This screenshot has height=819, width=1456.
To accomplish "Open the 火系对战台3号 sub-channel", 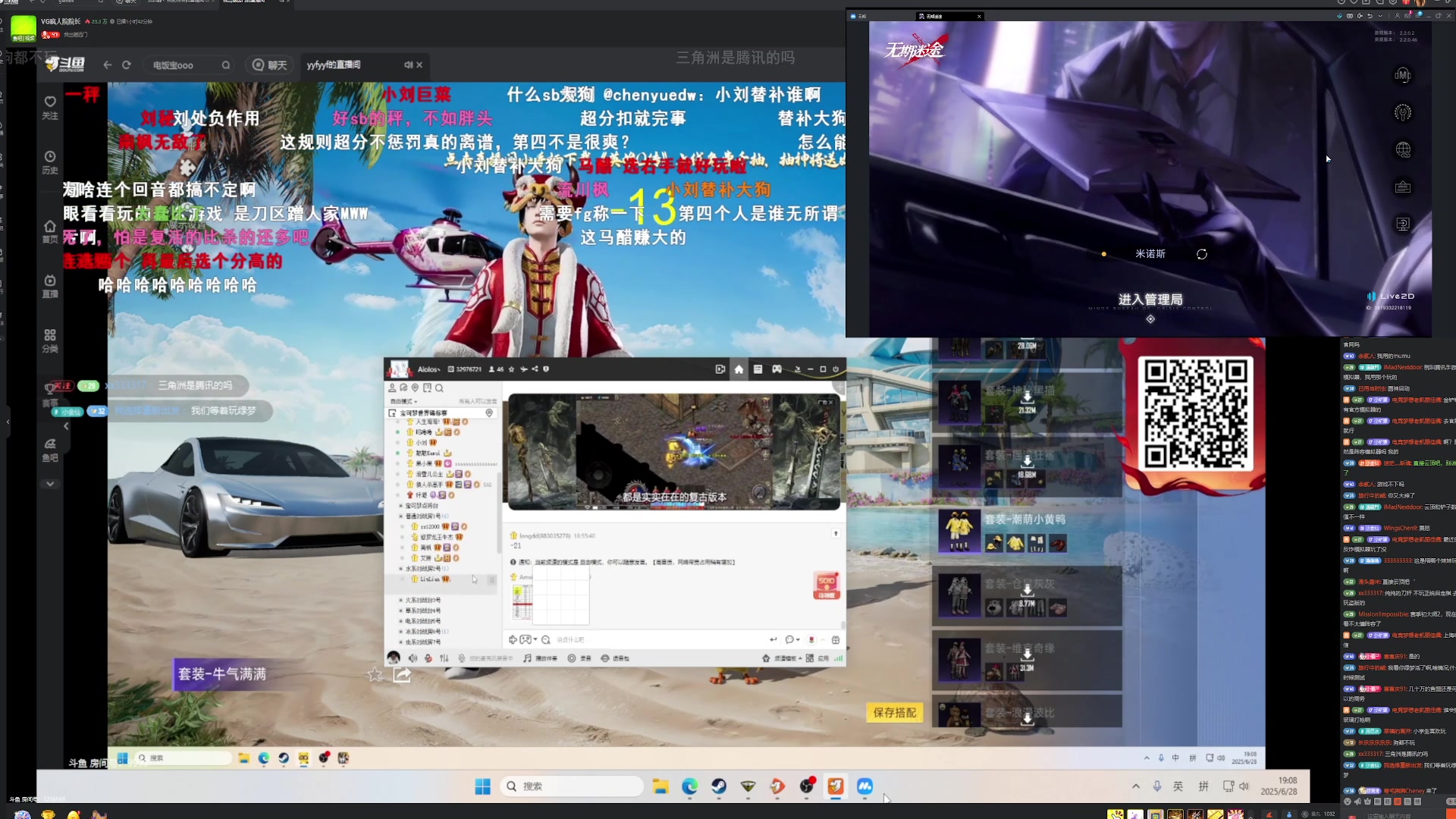I will tap(422, 600).
